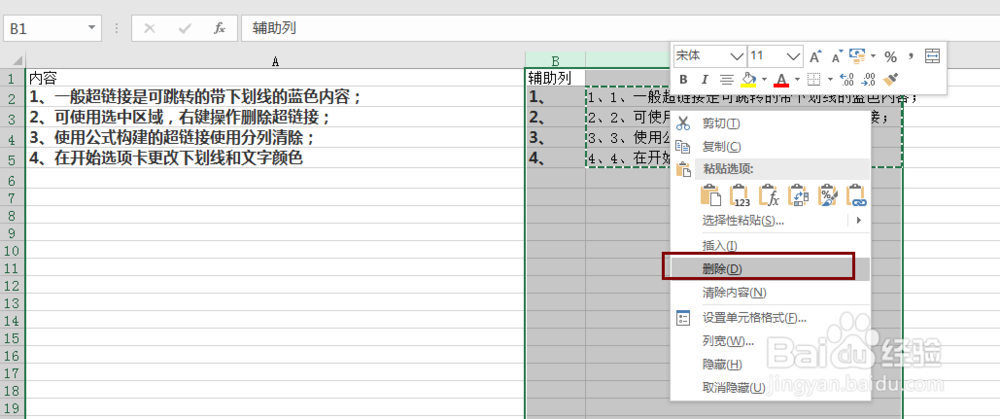Select the column B header

point(555,61)
